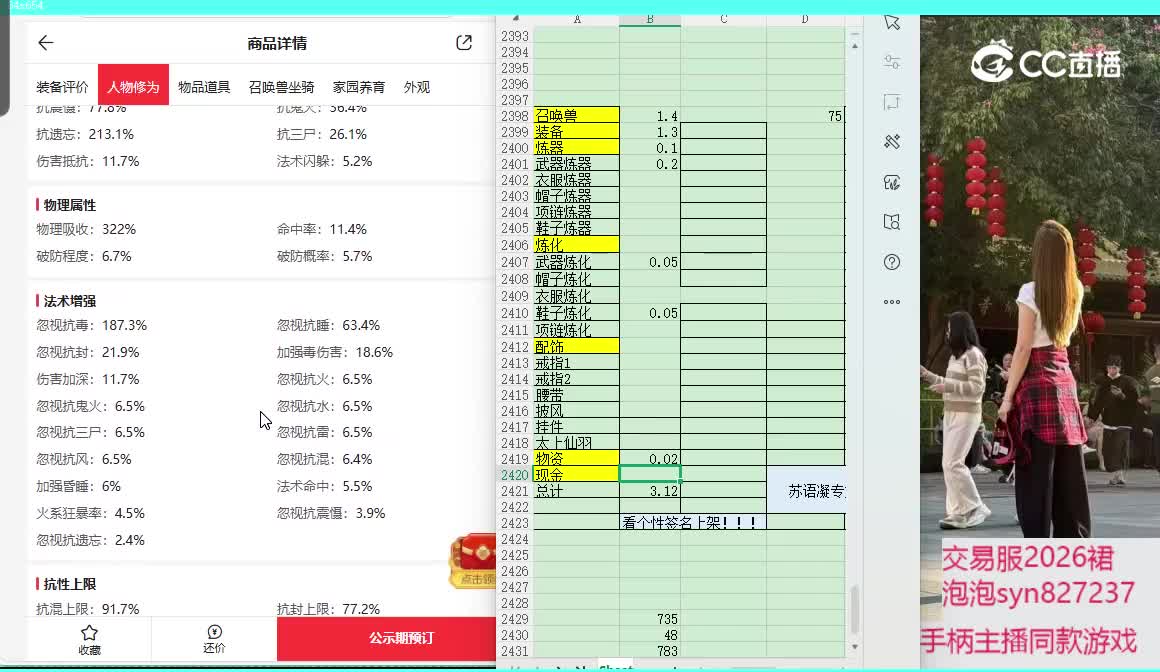Open the help question mark icon
The width and height of the screenshot is (1160, 672).
pyautogui.click(x=892, y=262)
